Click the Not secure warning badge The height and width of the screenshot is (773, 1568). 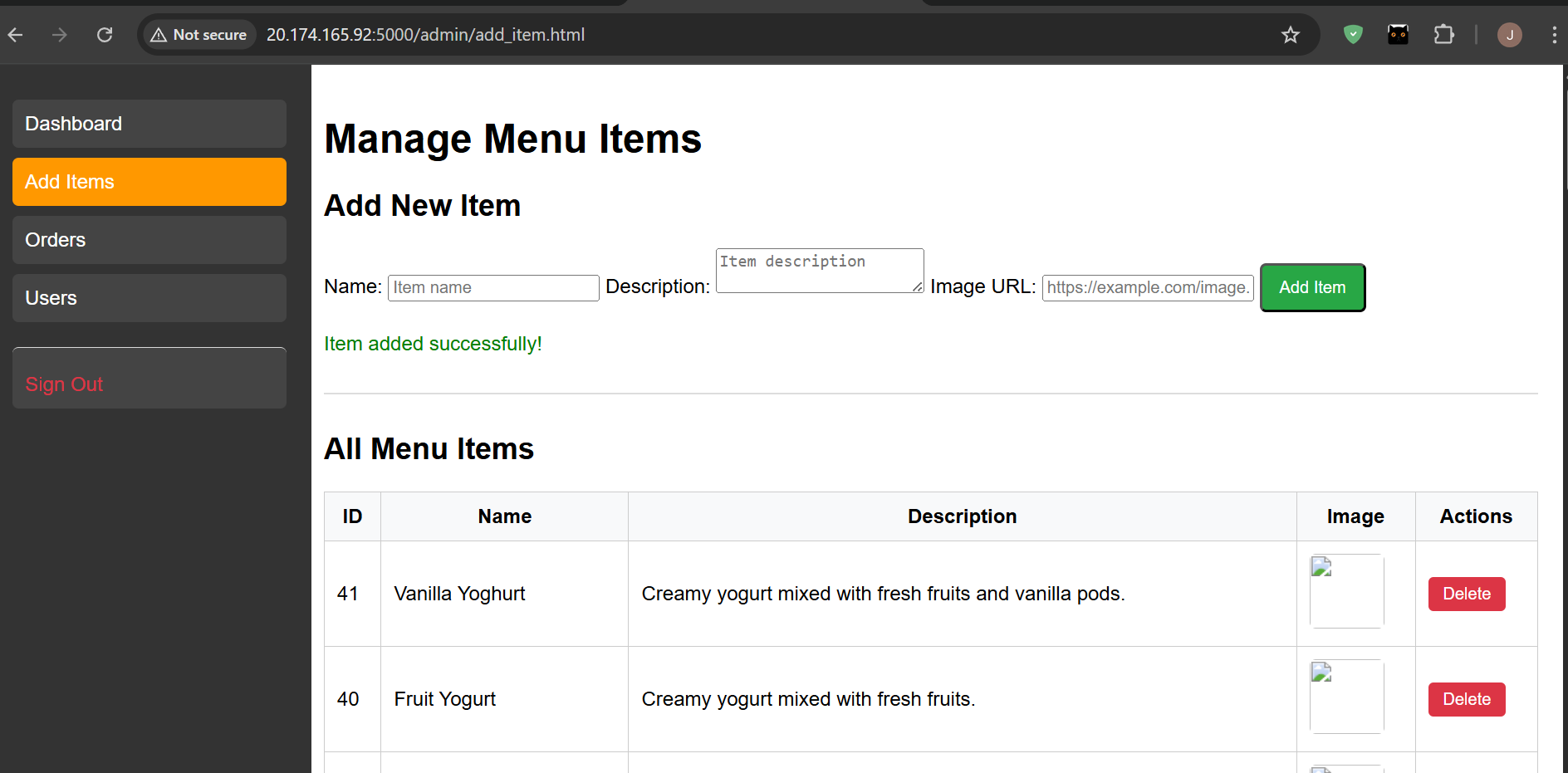pyautogui.click(x=198, y=35)
